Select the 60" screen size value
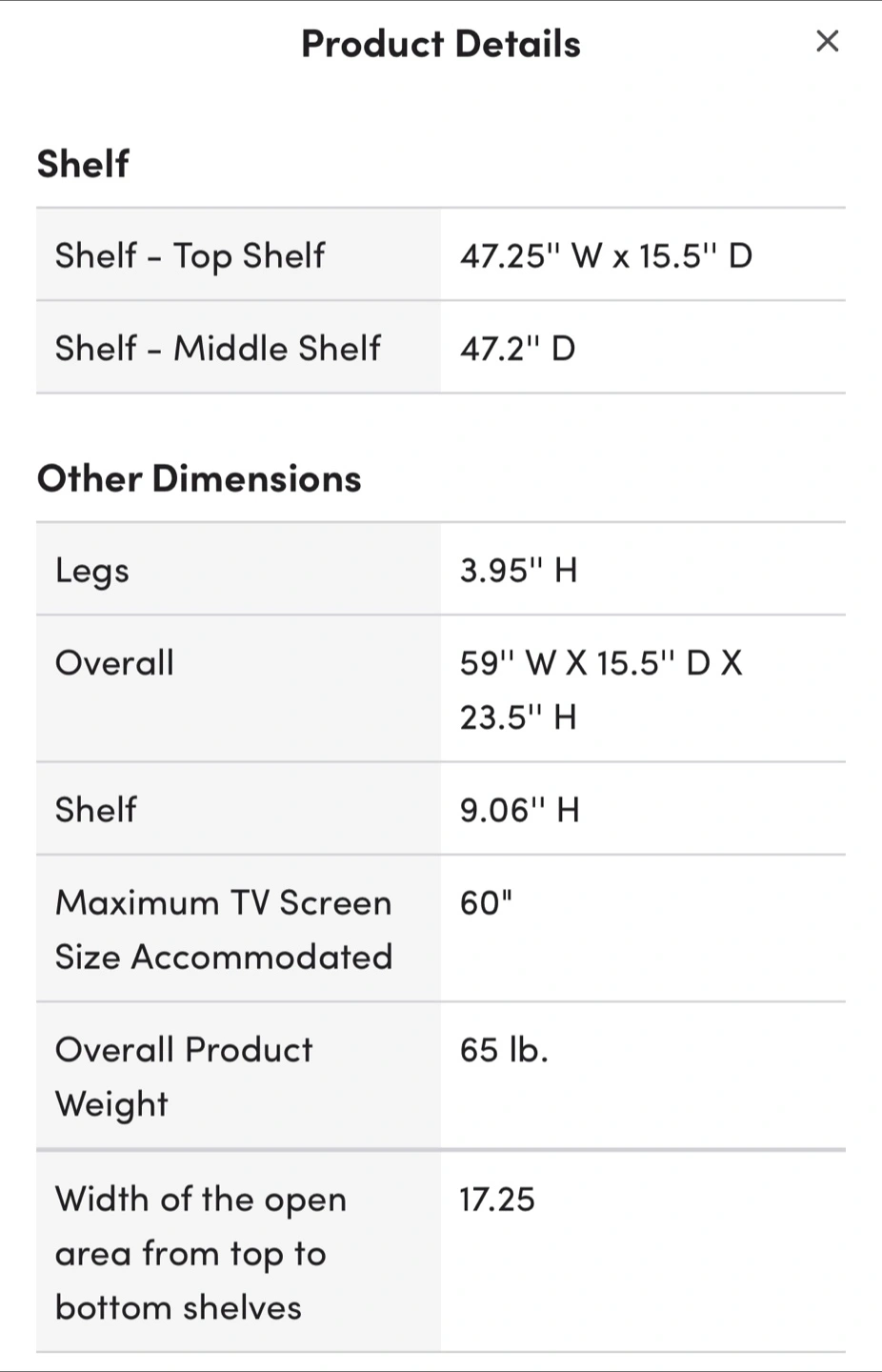Viewport: 882px width, 1372px height. click(x=486, y=902)
